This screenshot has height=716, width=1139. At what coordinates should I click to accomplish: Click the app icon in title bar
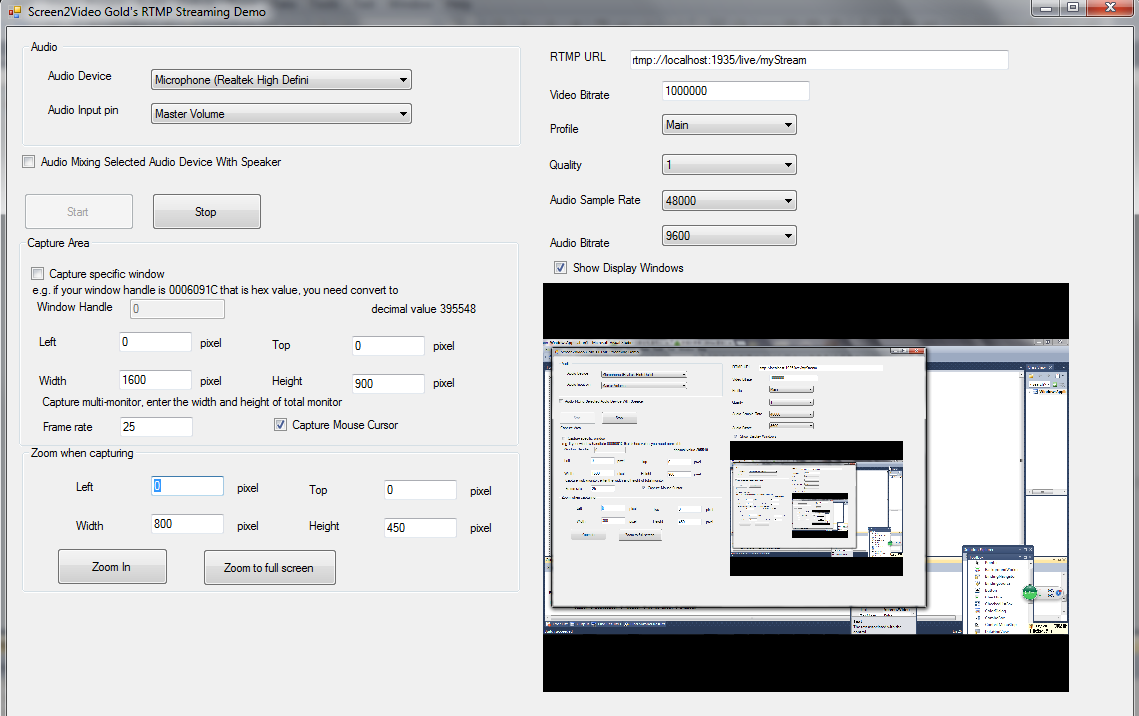coord(13,11)
